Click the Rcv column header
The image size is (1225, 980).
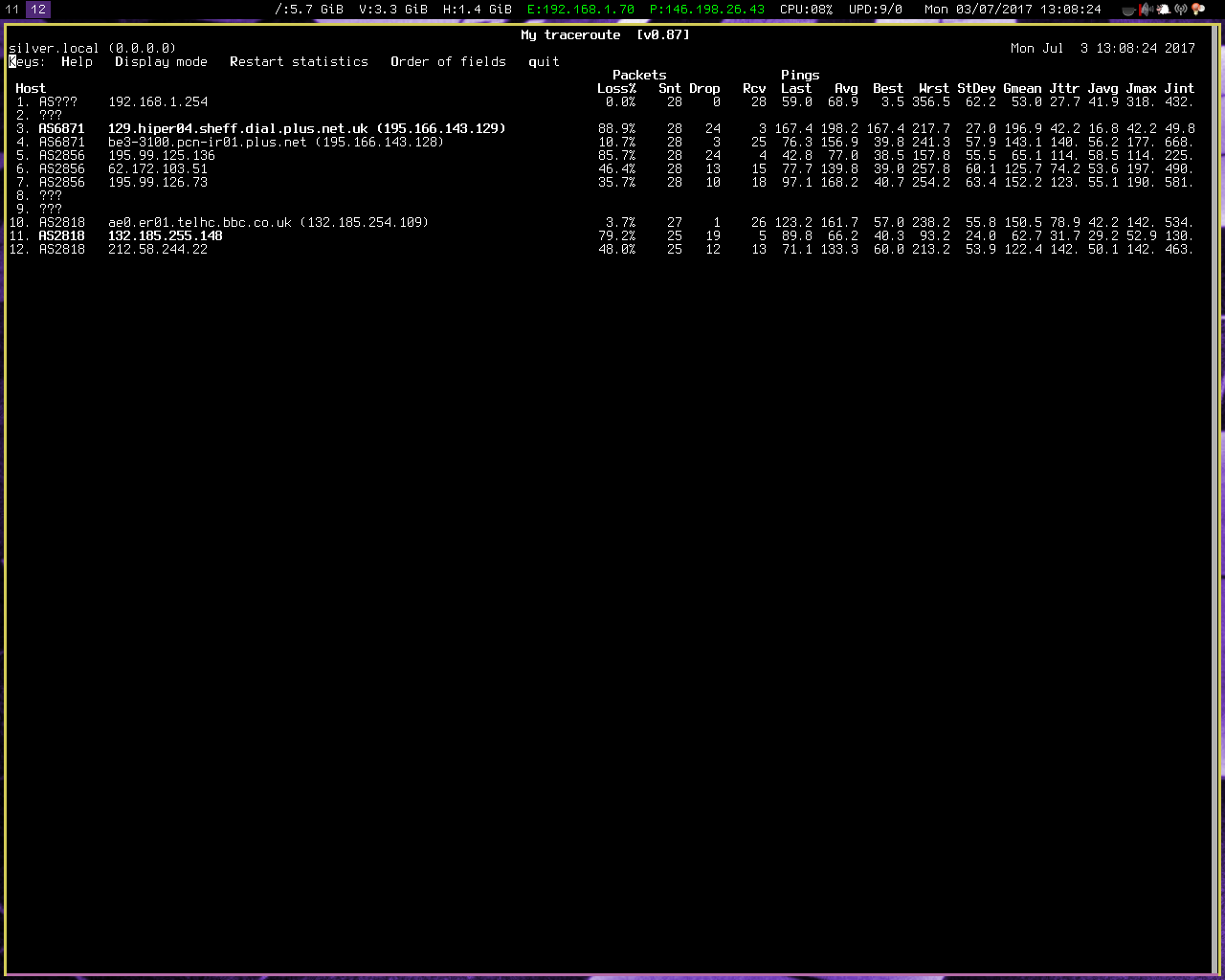coord(754,88)
